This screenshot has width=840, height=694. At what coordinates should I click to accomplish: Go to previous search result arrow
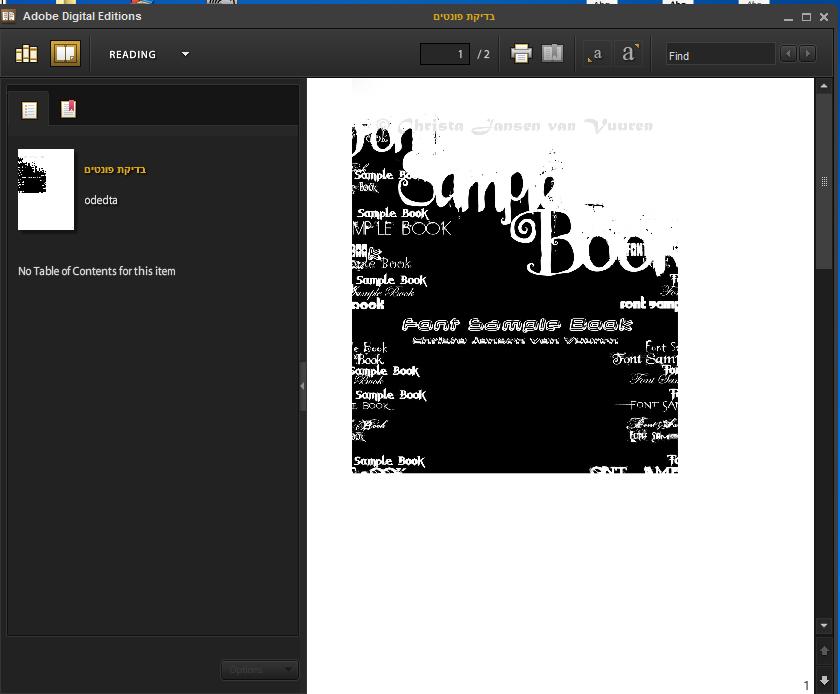[788, 54]
